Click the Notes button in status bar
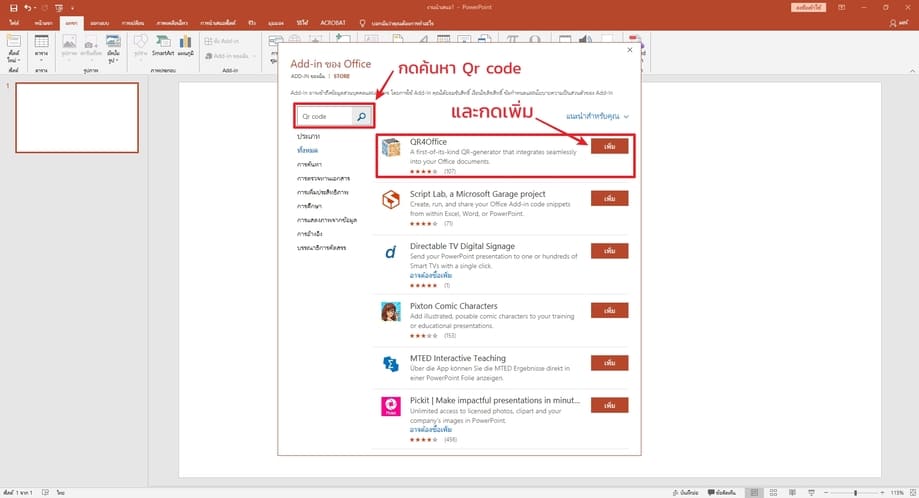Image resolution: width=919 pixels, height=498 pixels. pyautogui.click(x=685, y=493)
